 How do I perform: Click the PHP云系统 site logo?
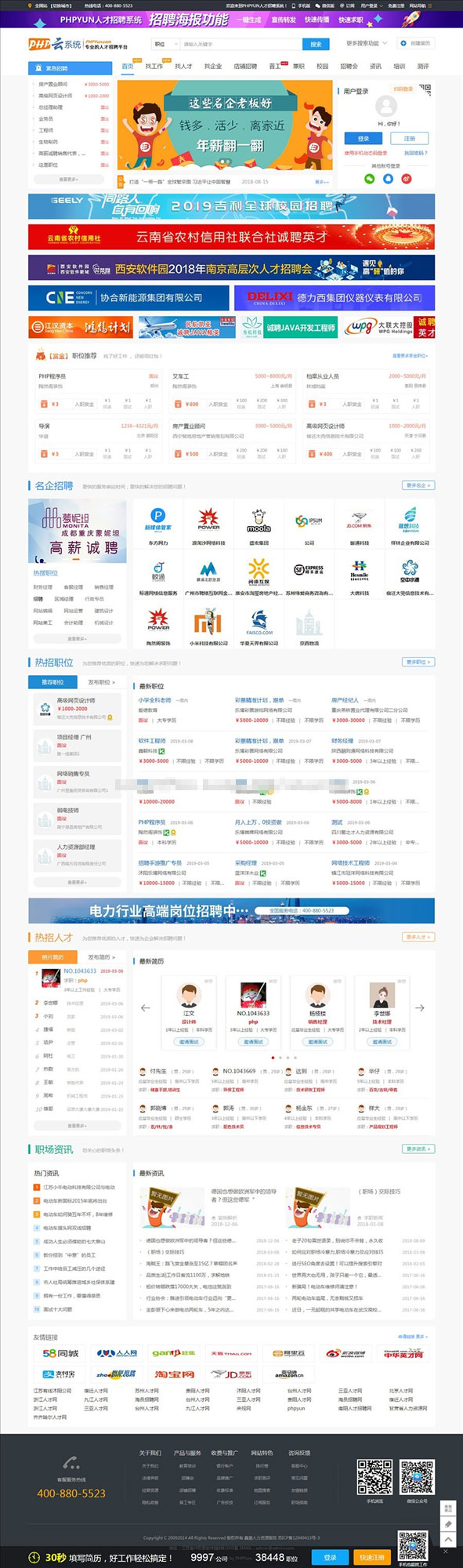(56, 45)
